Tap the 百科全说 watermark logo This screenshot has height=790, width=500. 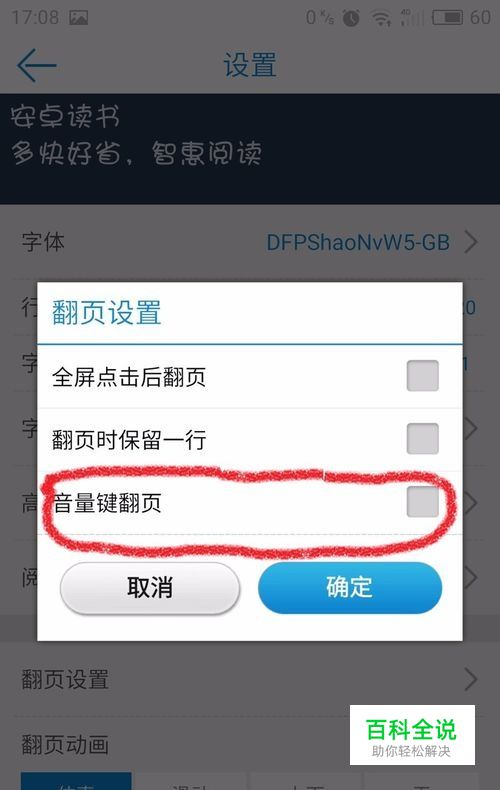coord(412,735)
